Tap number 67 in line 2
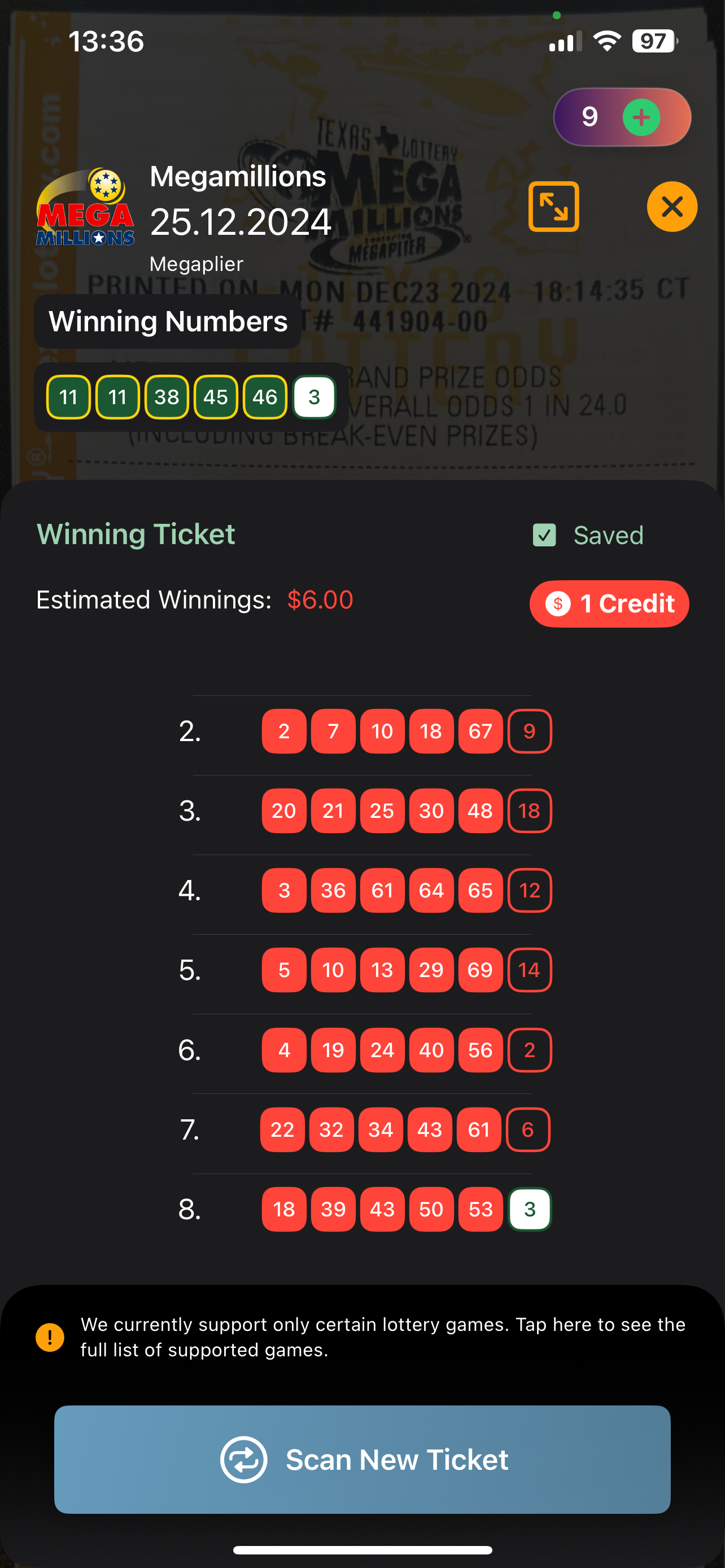 coord(481,732)
